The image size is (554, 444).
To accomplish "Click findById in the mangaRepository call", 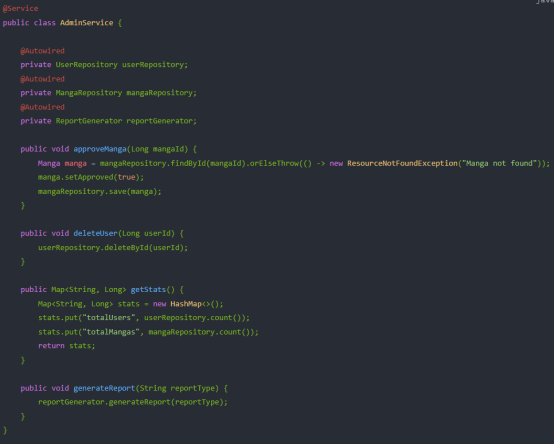I will (188, 163).
